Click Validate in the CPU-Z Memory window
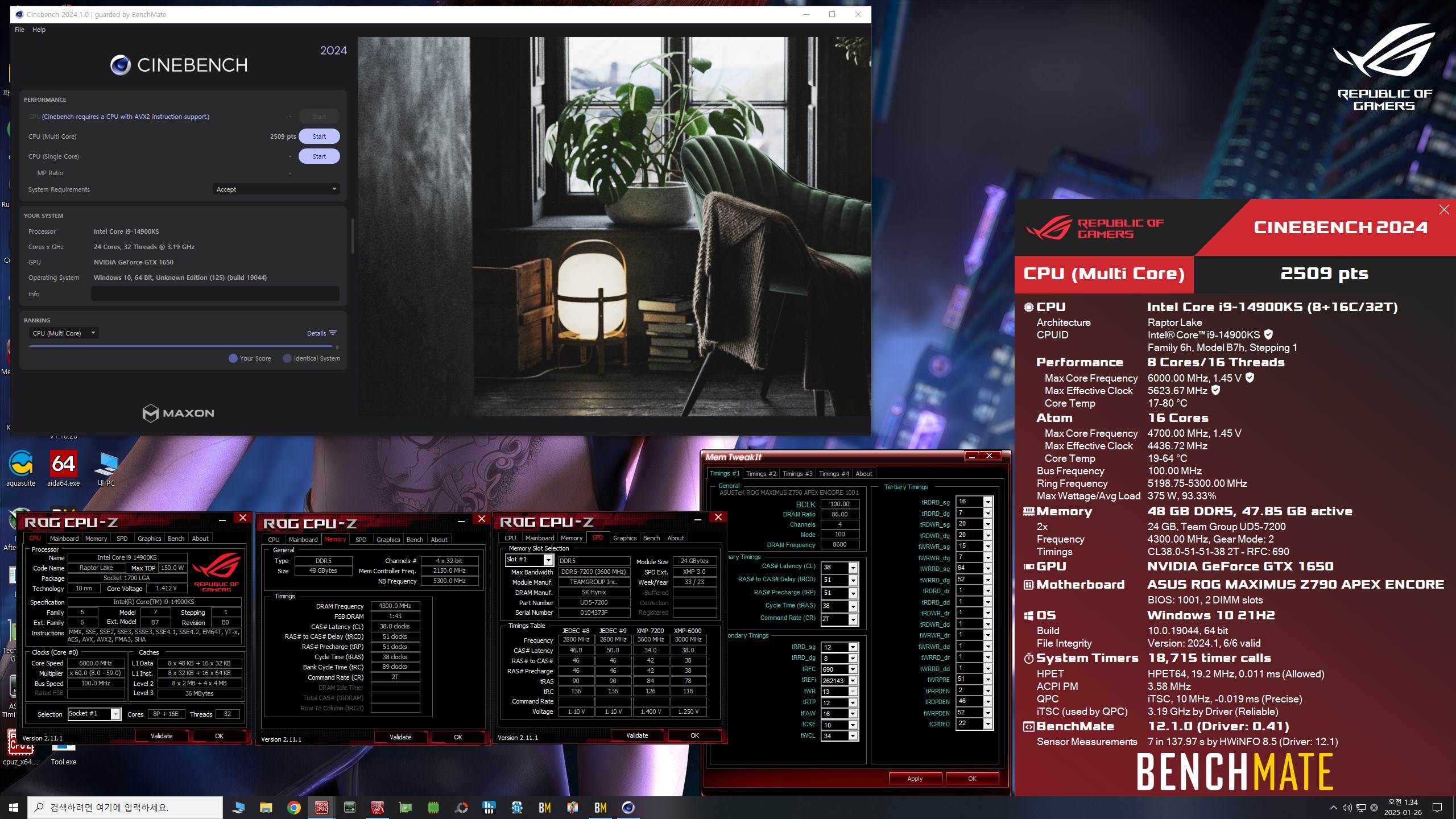The height and width of the screenshot is (819, 1456). click(400, 737)
